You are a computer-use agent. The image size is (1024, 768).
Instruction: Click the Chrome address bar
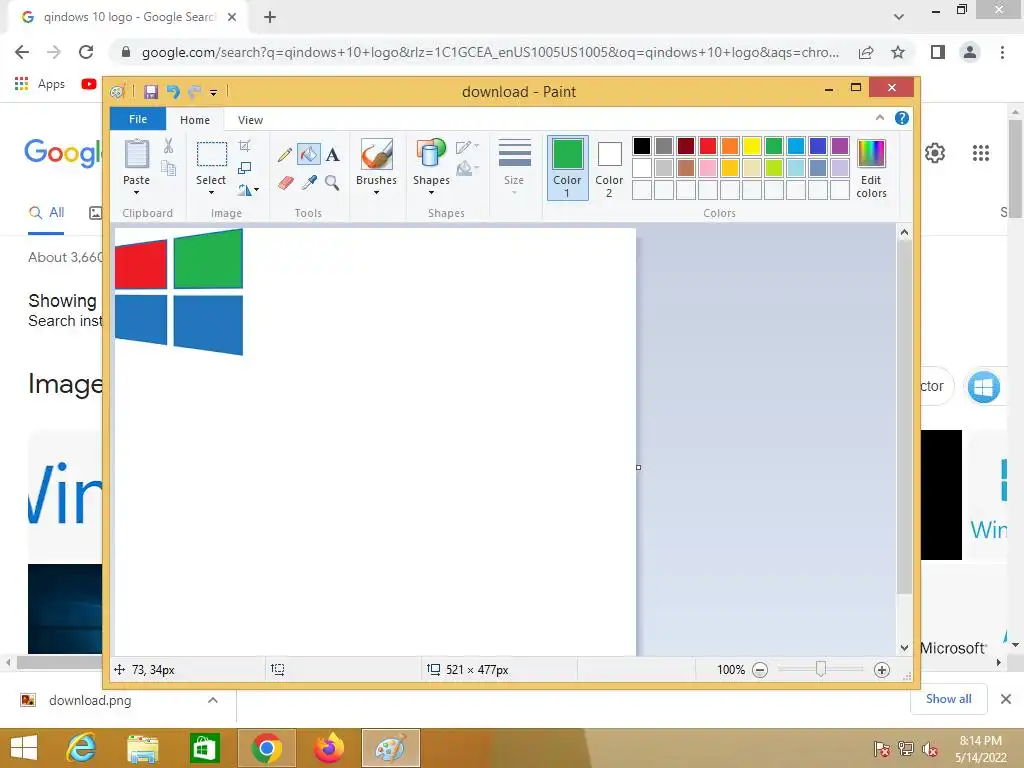[490, 52]
